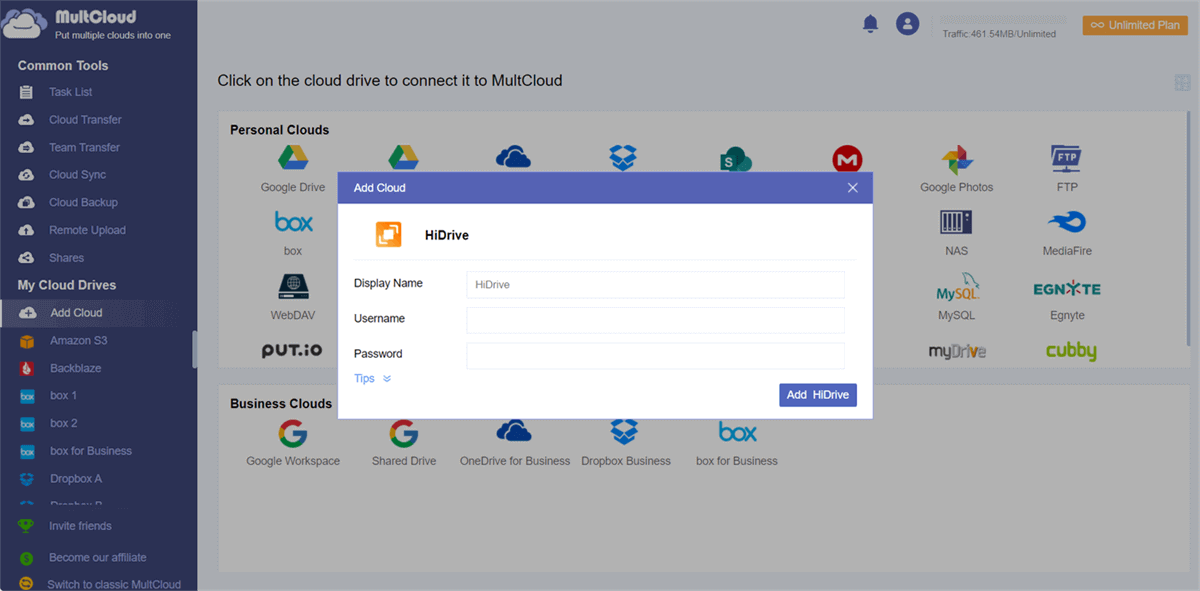
Task: Click the Traffic usage text
Action: [999, 34]
